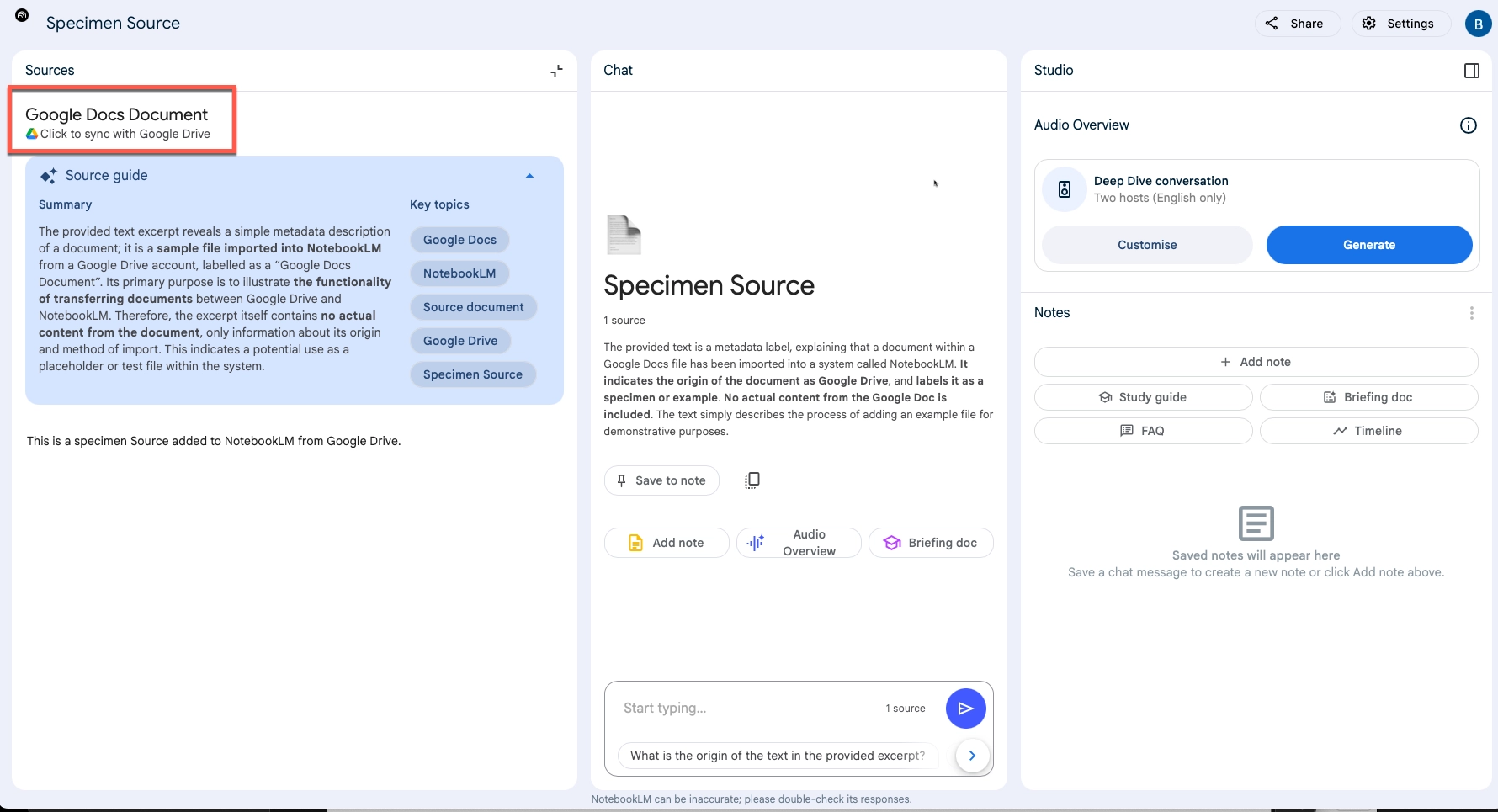Click Add note in the Chat panel

click(667, 543)
